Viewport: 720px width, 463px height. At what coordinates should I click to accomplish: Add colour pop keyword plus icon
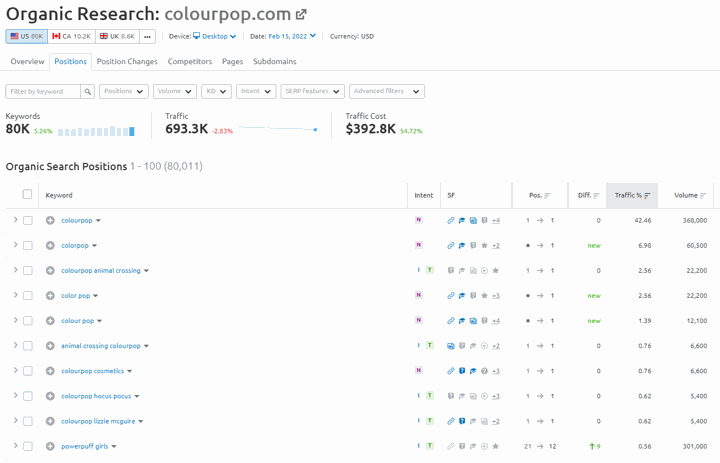click(50, 321)
